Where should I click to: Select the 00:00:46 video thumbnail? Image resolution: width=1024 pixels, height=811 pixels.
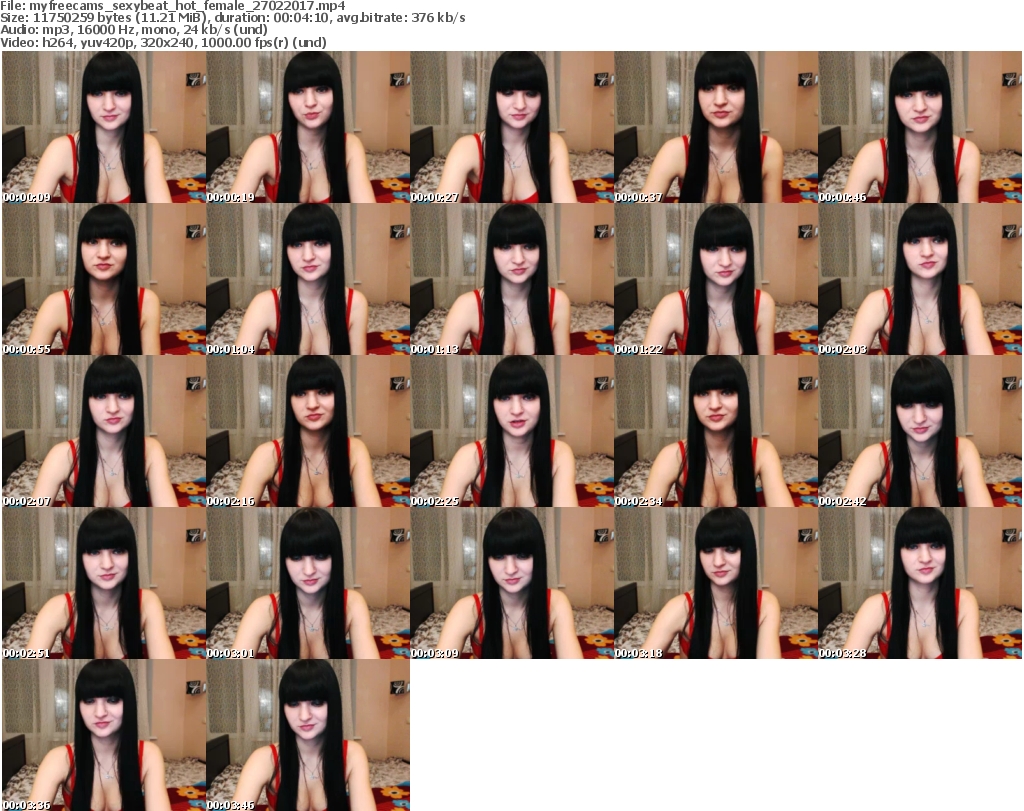click(919, 127)
